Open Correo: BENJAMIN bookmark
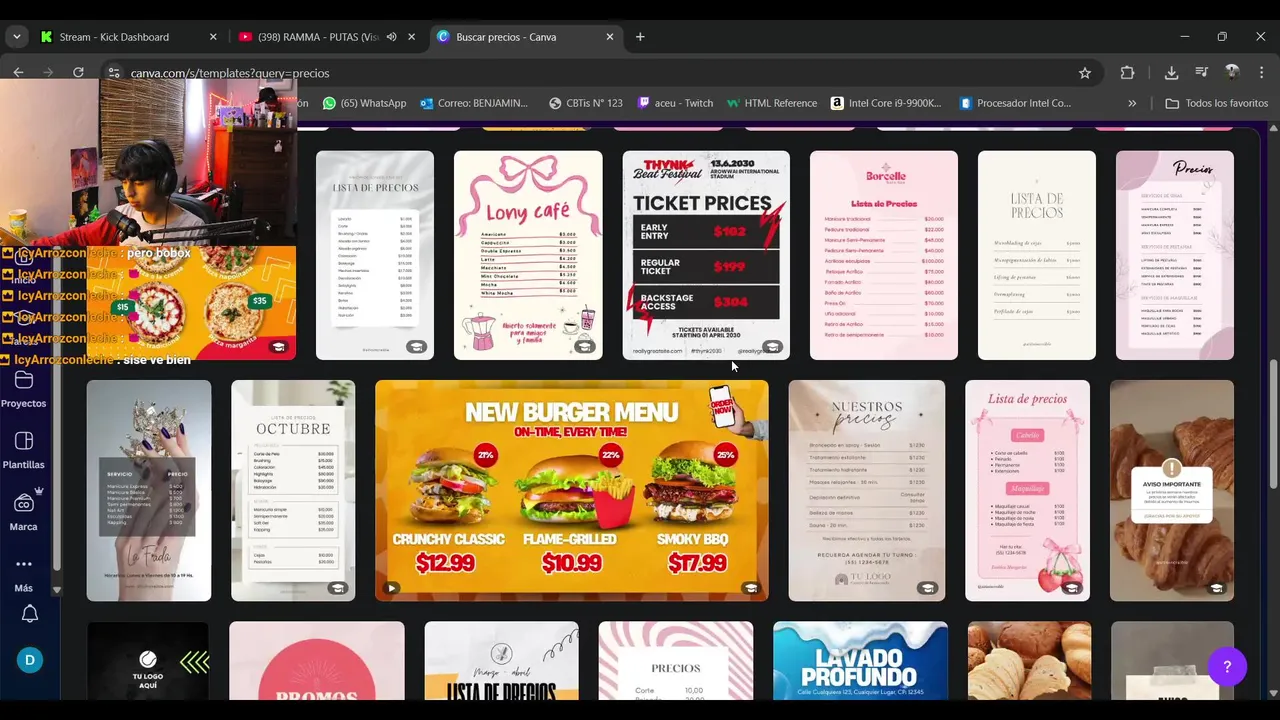 (x=474, y=103)
